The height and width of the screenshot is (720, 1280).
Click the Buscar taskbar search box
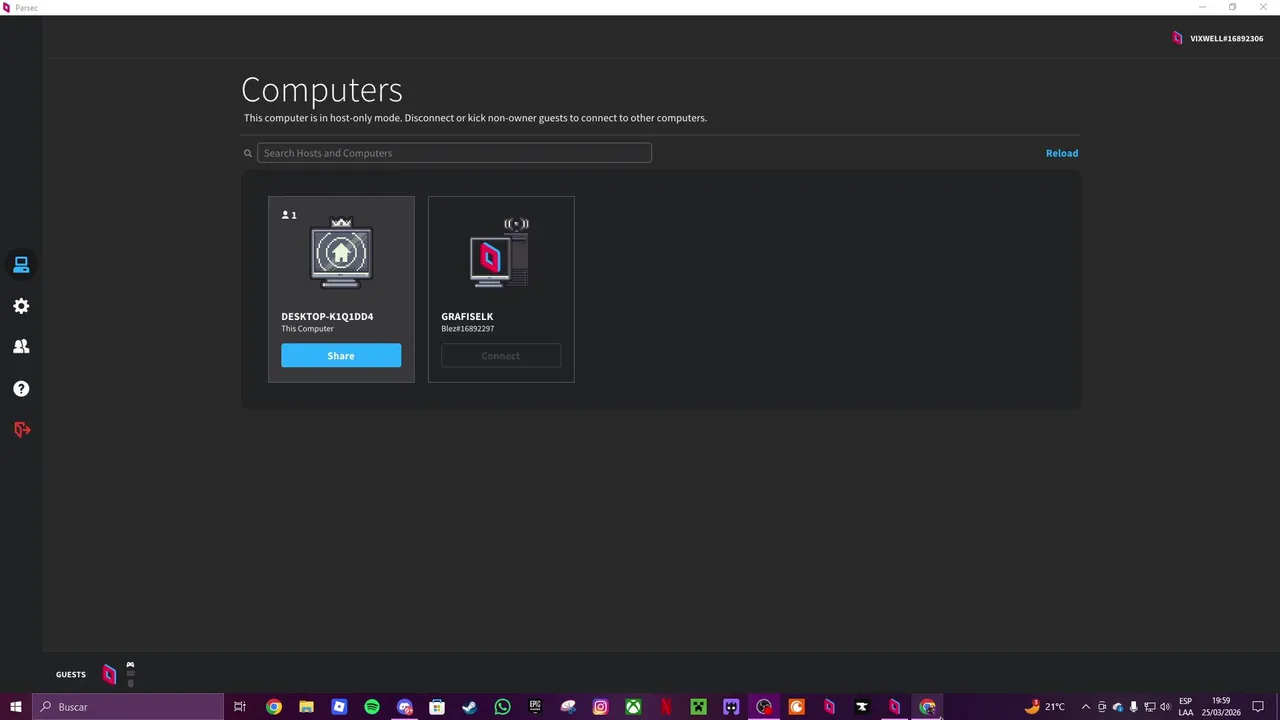tap(128, 707)
